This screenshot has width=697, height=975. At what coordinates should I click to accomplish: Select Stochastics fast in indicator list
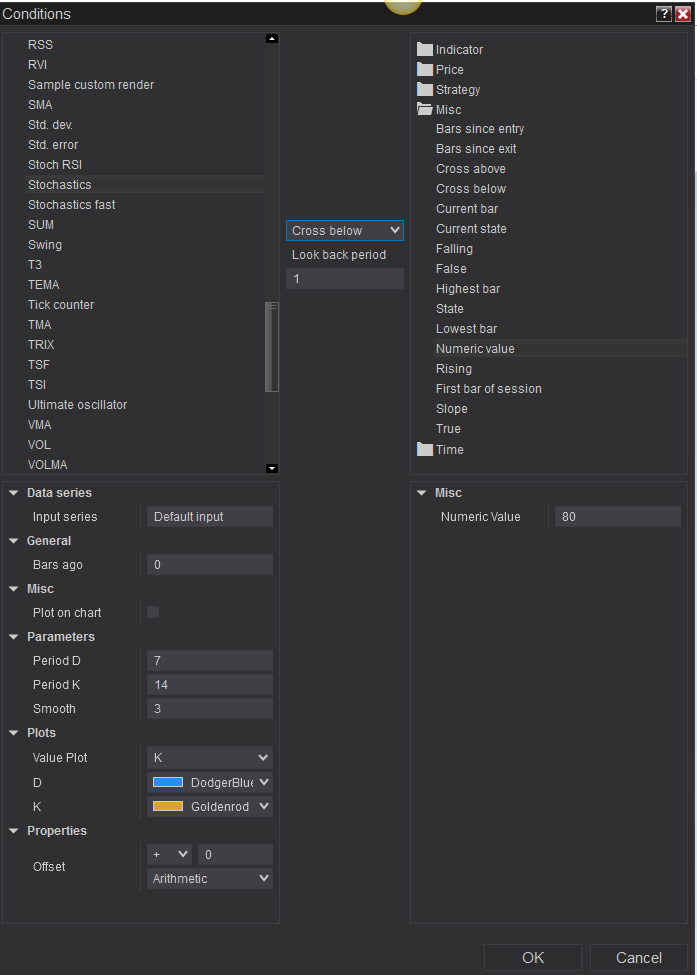point(72,205)
